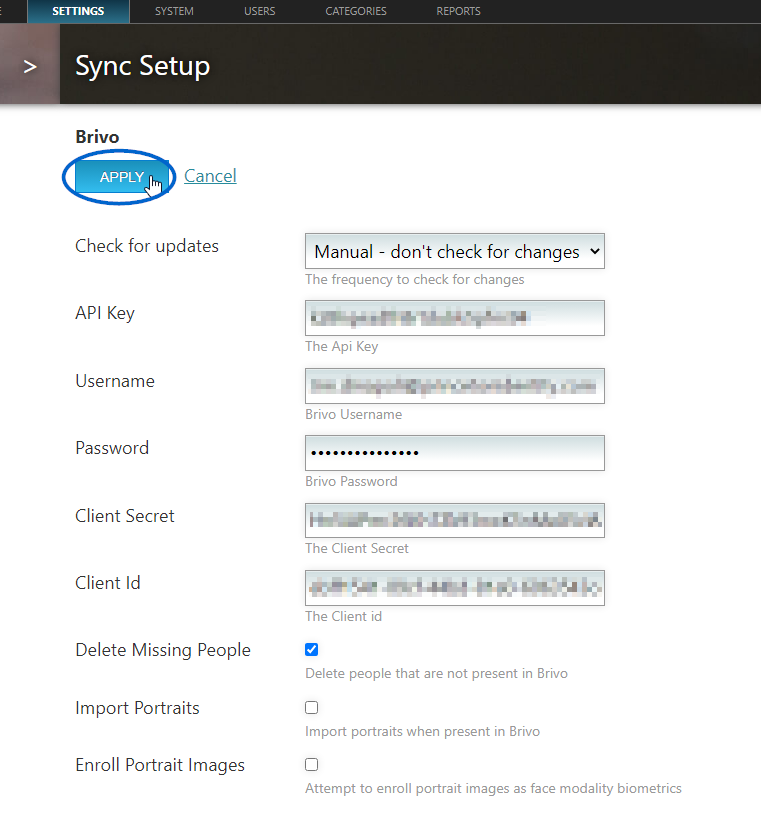Enable the Import Portraits checkbox

(312, 707)
